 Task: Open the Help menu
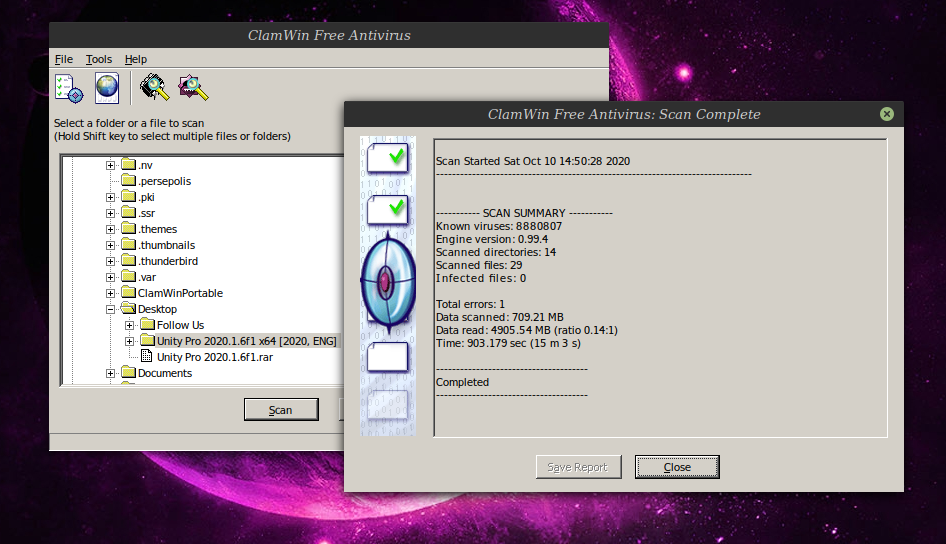click(x=136, y=59)
